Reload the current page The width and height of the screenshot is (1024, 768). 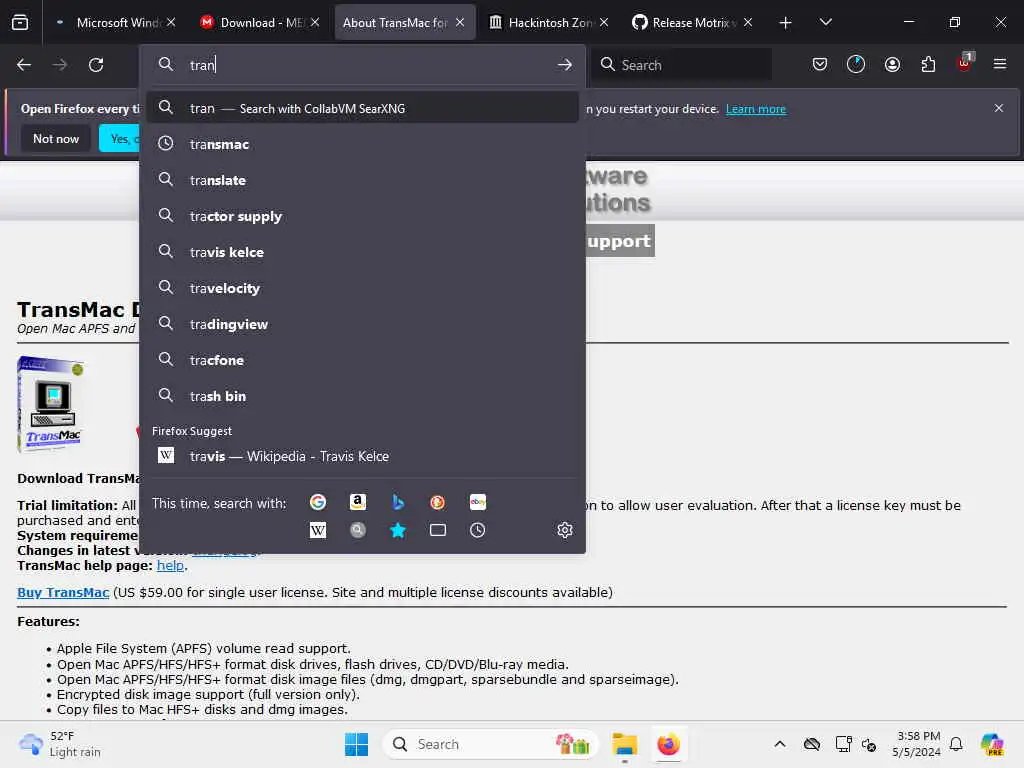(x=96, y=65)
